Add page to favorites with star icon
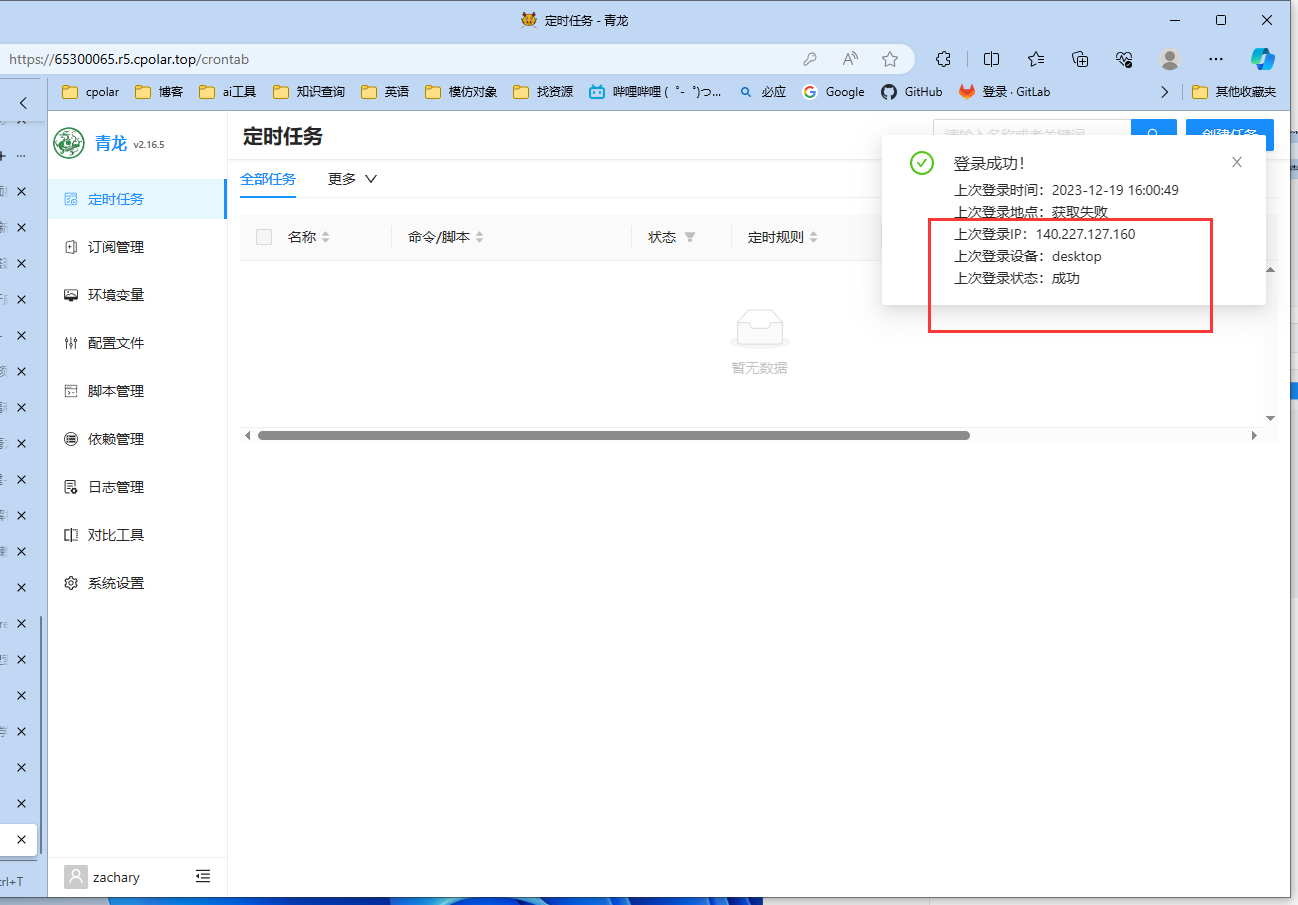The height and width of the screenshot is (905, 1298). tap(890, 59)
